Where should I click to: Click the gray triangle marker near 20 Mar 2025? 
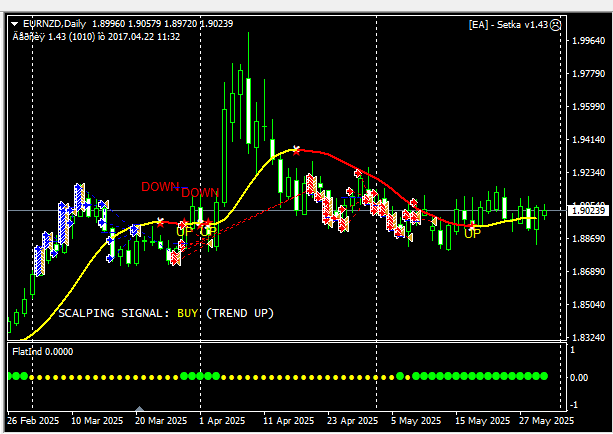(x=139, y=409)
